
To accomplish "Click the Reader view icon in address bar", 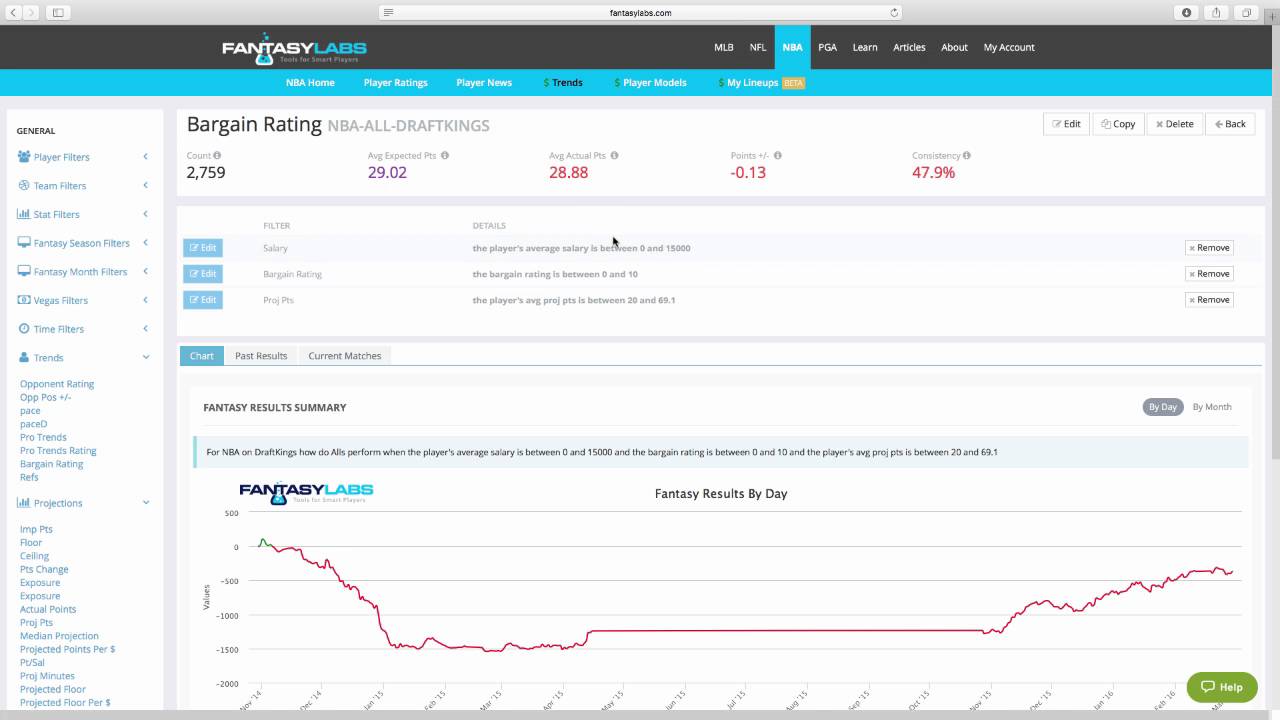I will [x=388, y=12].
